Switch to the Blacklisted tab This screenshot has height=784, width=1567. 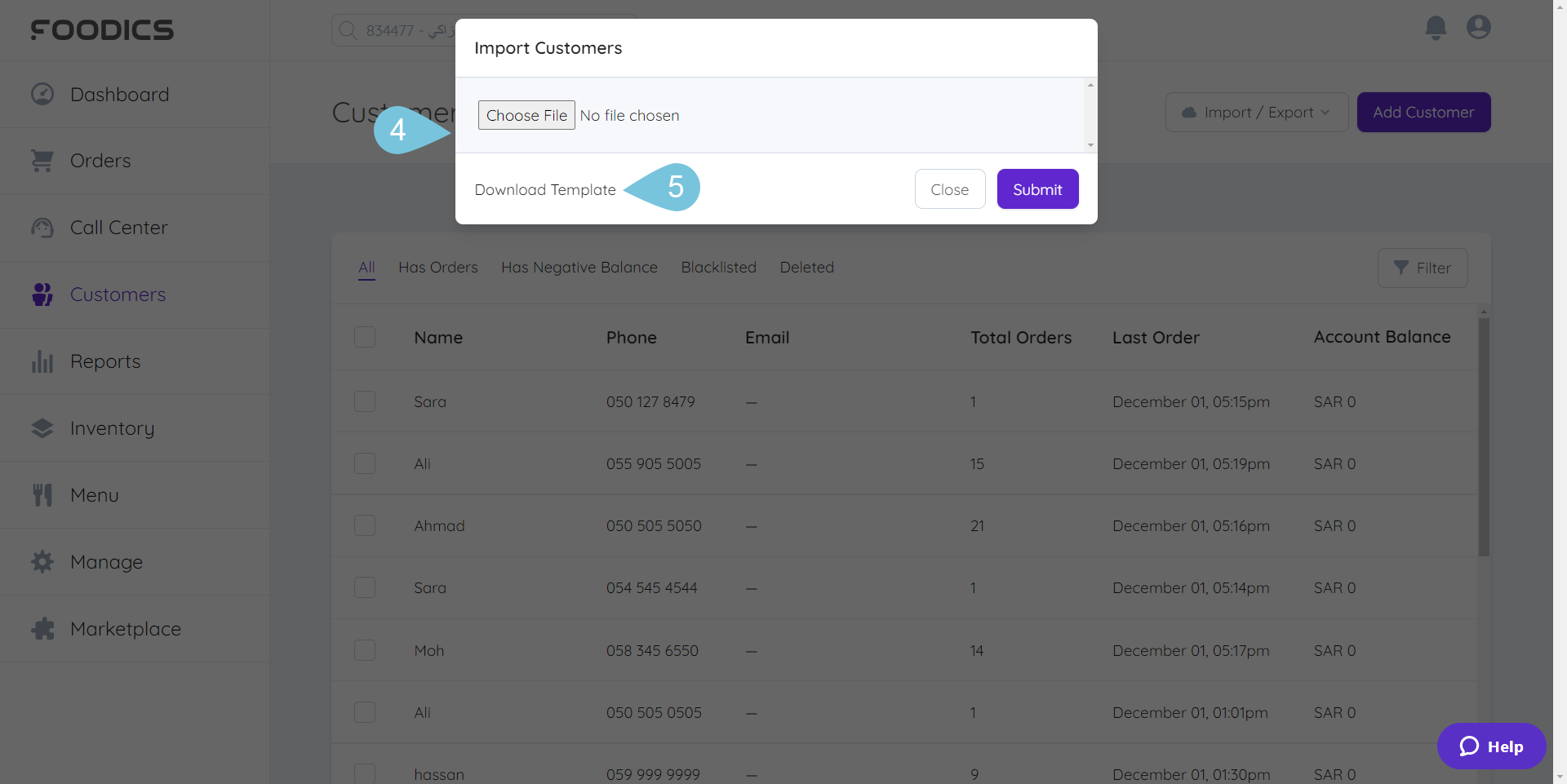point(718,267)
